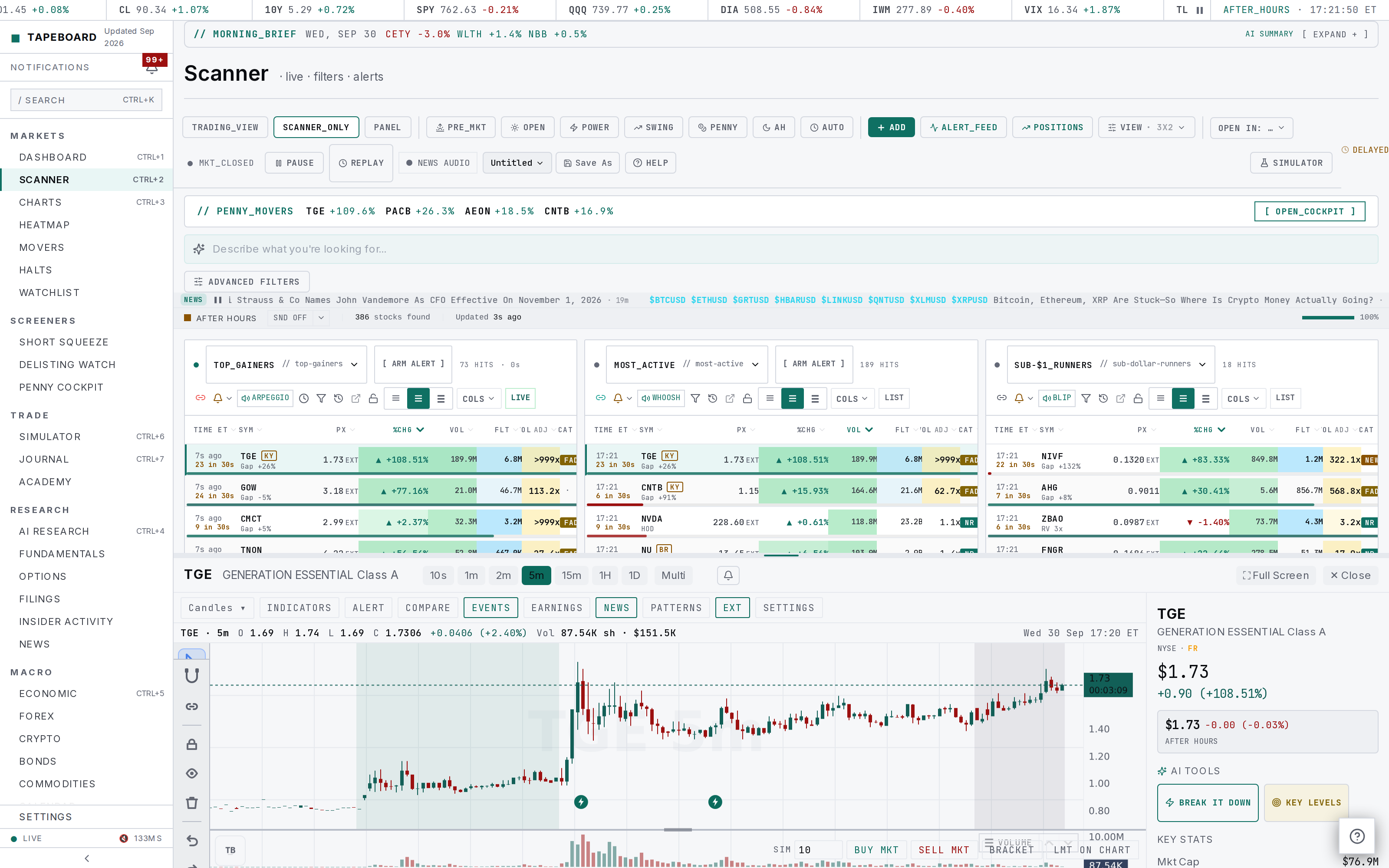
Task: Open the VIEW 3X2 layout dropdown
Action: coord(1146,128)
